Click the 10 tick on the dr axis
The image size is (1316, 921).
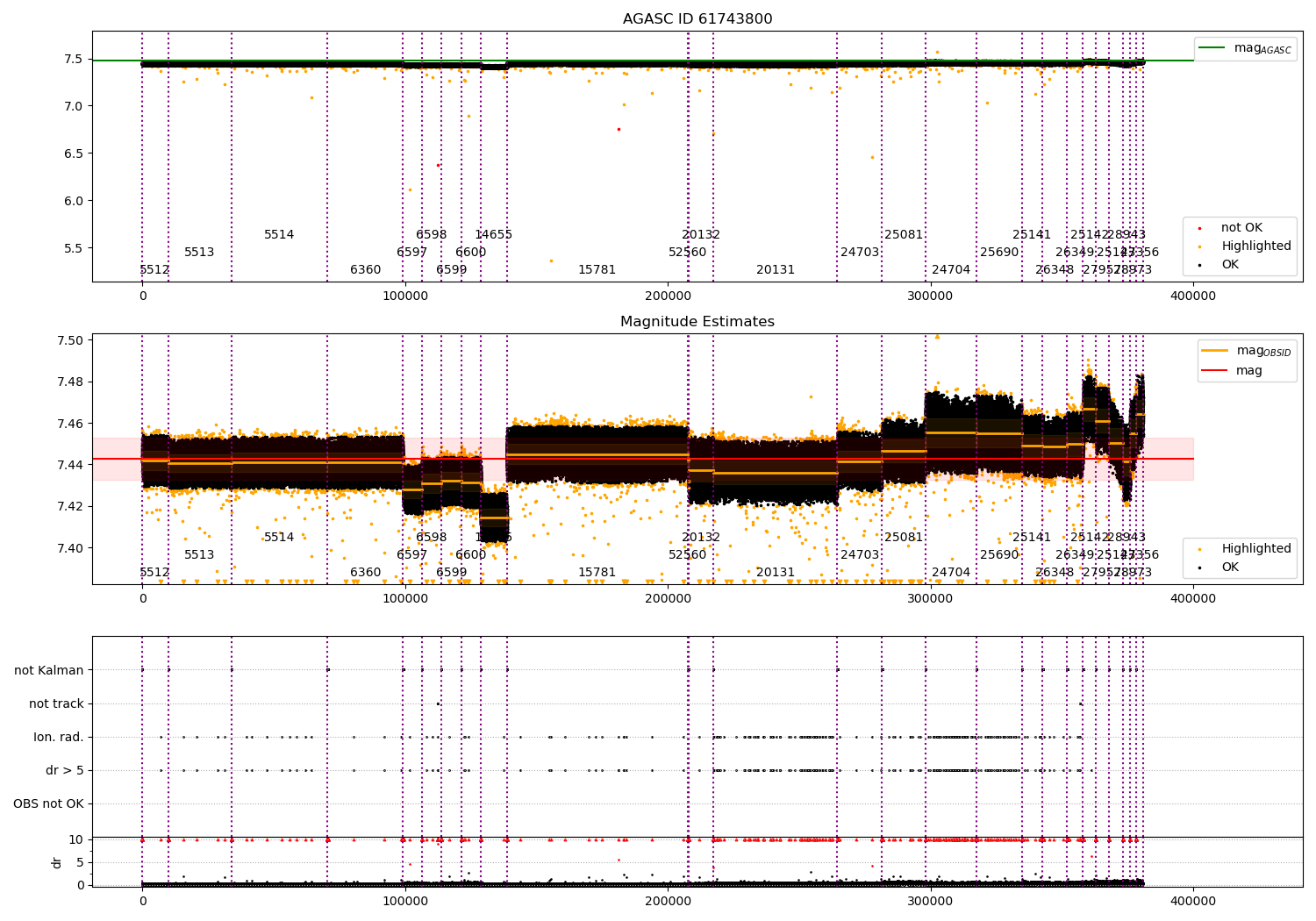pyautogui.click(x=76, y=839)
